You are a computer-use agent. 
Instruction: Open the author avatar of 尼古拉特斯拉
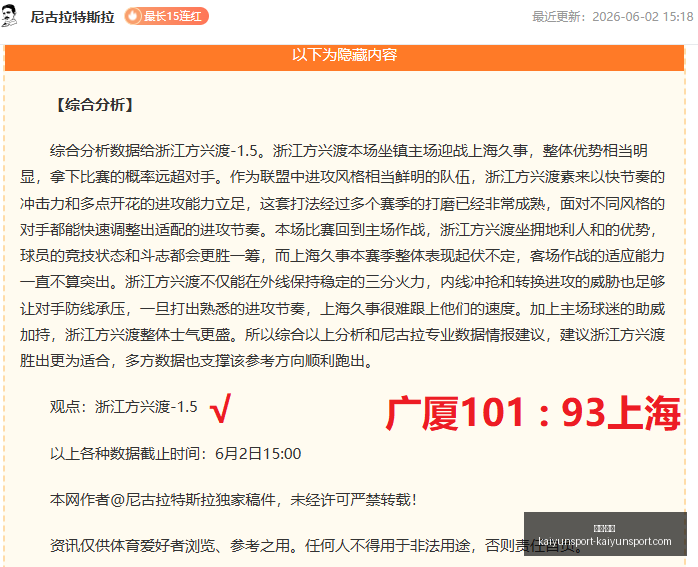click(9, 16)
